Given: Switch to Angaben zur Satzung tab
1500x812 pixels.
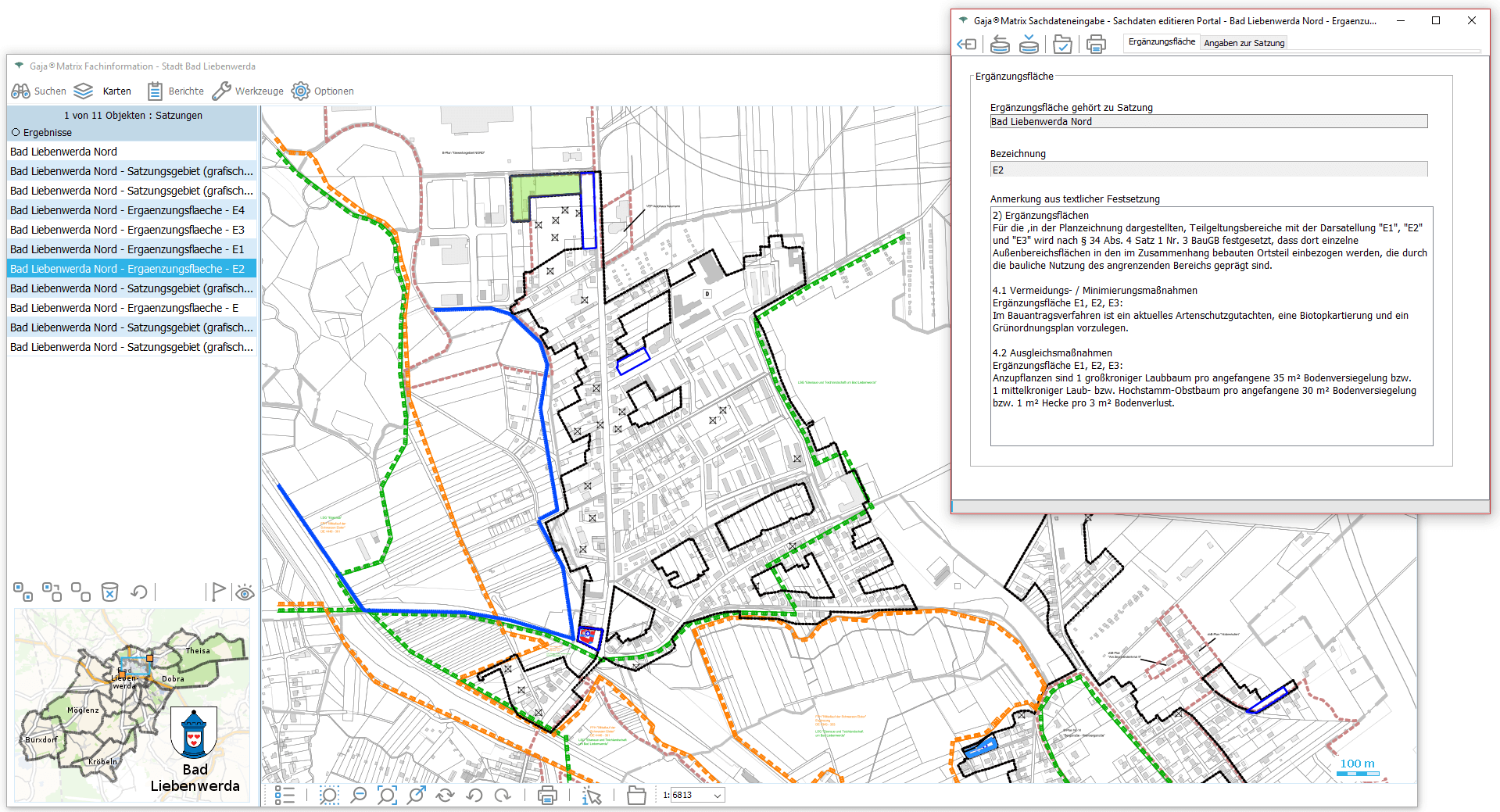Looking at the screenshot, I should point(1244,43).
